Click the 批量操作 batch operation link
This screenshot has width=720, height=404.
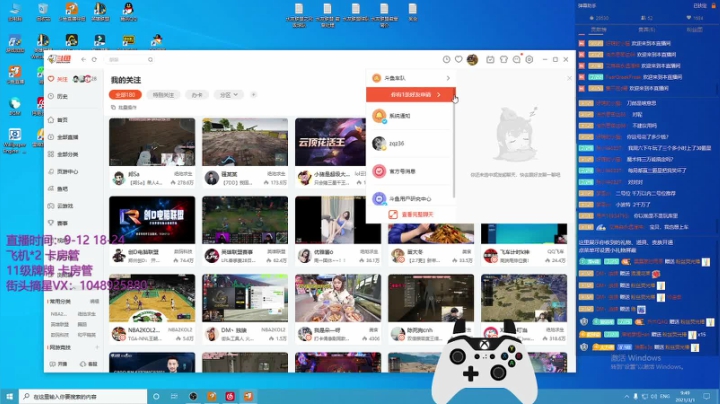(x=124, y=107)
